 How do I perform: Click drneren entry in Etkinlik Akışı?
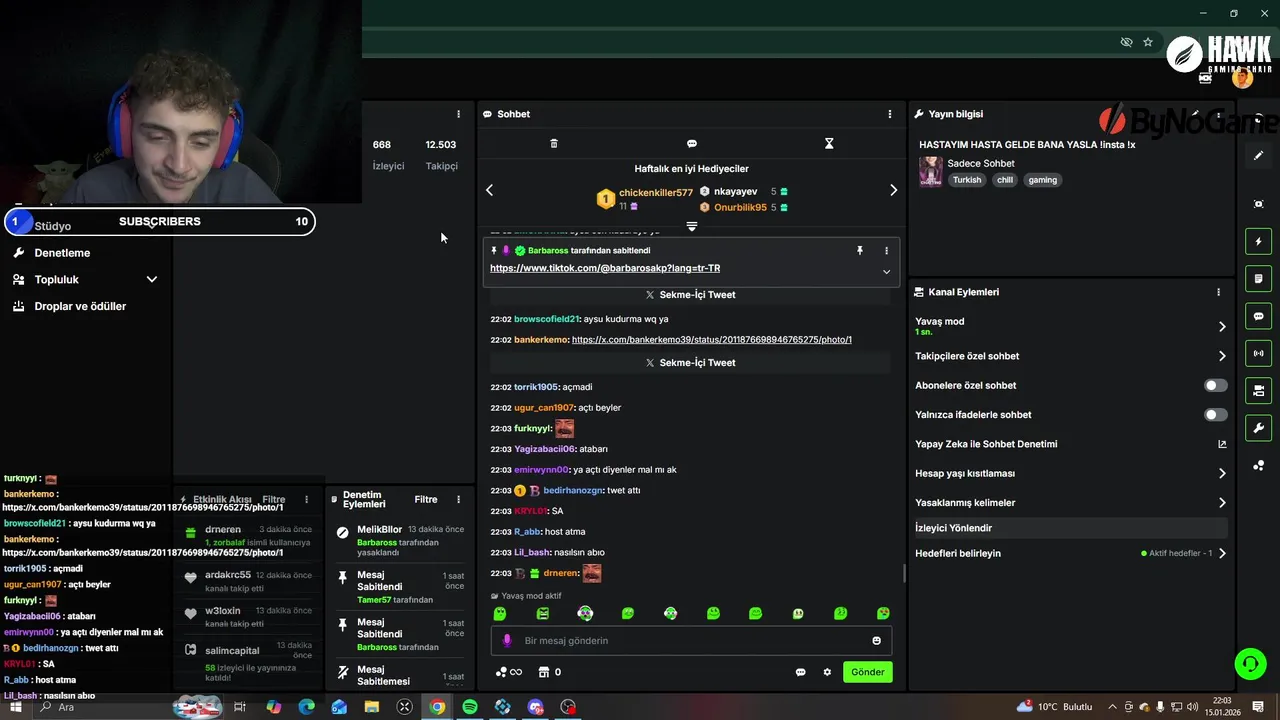tap(250, 536)
